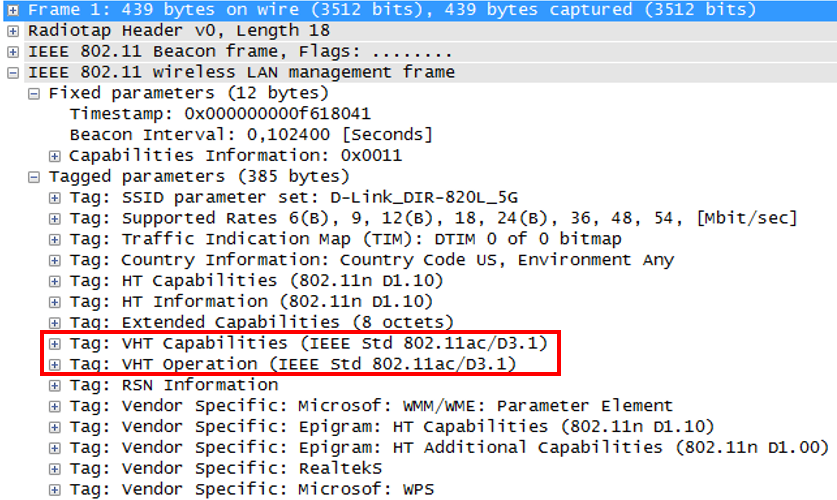
Task: Expand the Supported Rates tag
Action: (x=55, y=218)
